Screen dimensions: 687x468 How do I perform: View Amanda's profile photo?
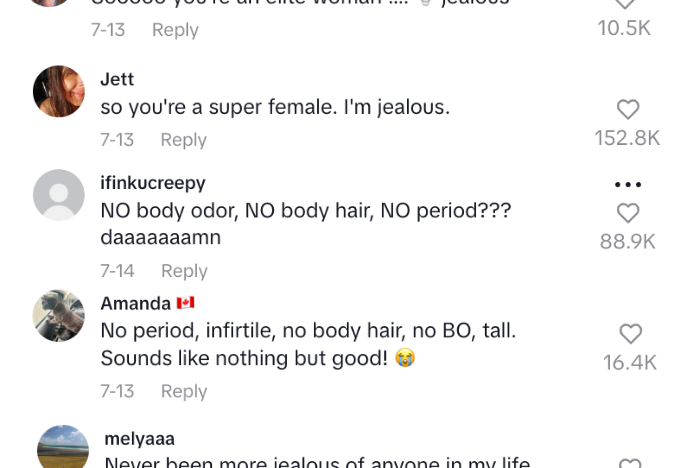[x=59, y=316]
